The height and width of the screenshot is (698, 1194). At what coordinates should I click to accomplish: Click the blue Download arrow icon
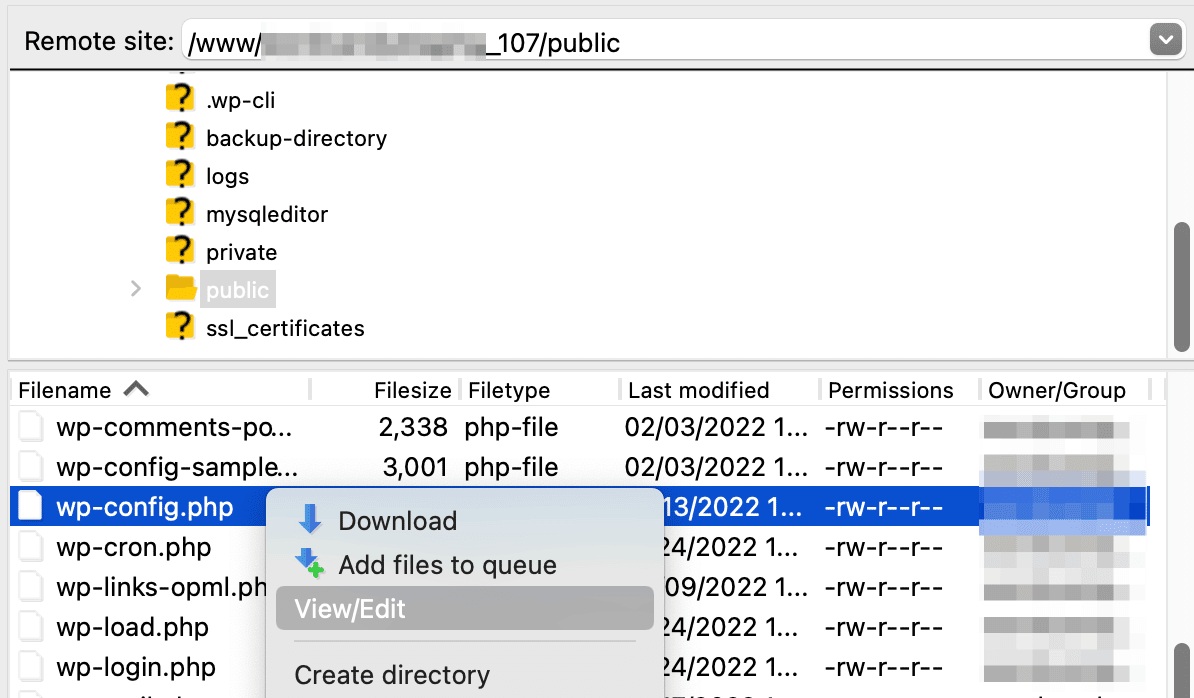311,520
